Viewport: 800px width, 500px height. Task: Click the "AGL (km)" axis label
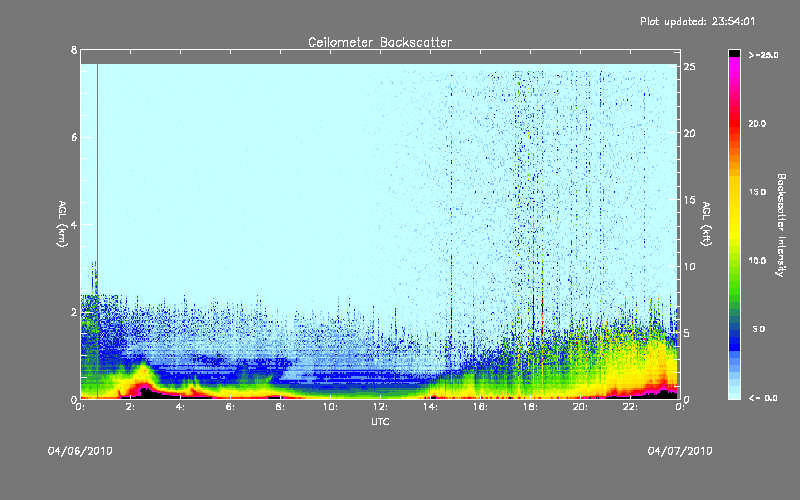[62, 224]
